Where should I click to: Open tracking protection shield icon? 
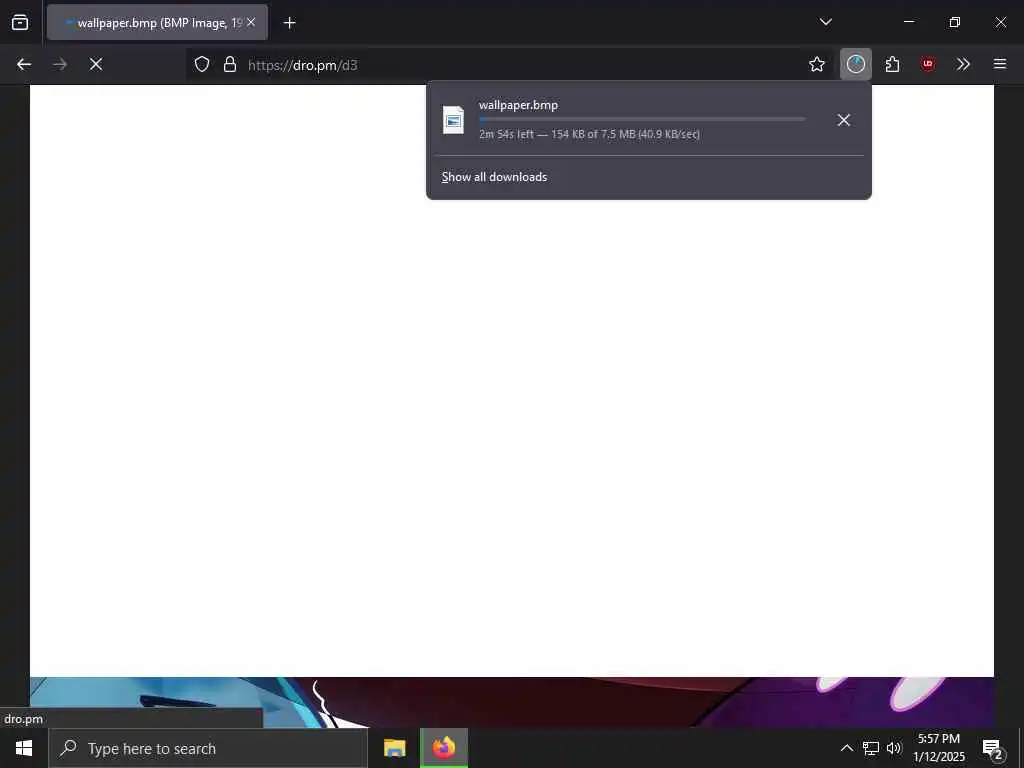(x=202, y=64)
